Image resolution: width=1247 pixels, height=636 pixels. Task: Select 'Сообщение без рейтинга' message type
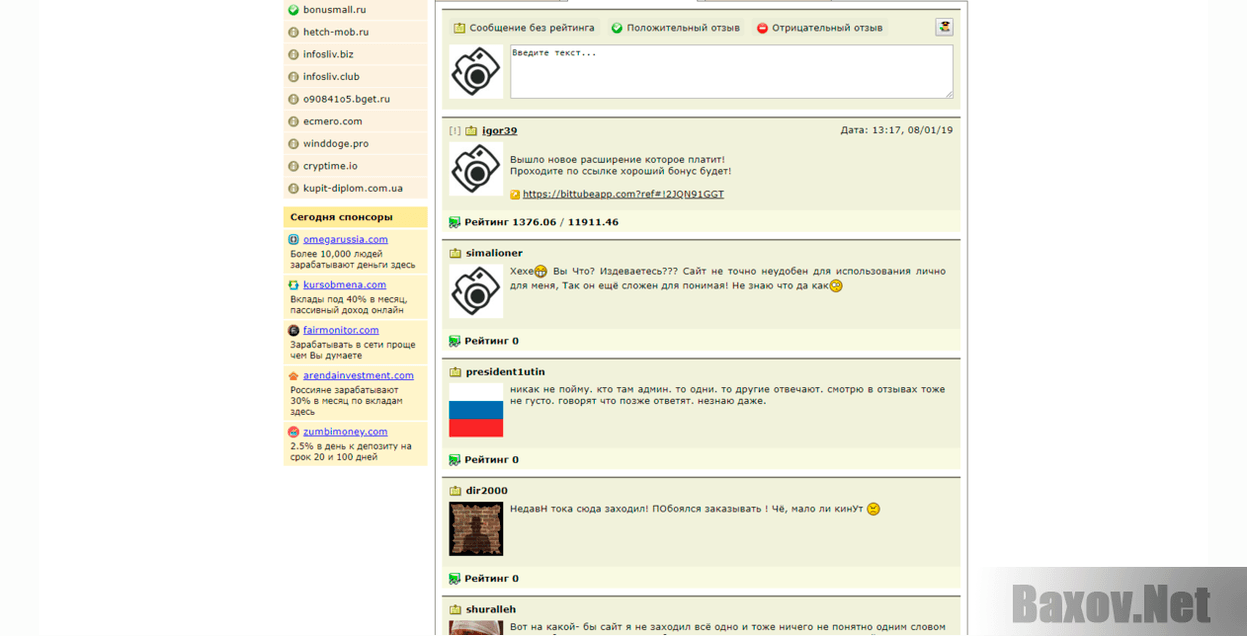(x=523, y=28)
